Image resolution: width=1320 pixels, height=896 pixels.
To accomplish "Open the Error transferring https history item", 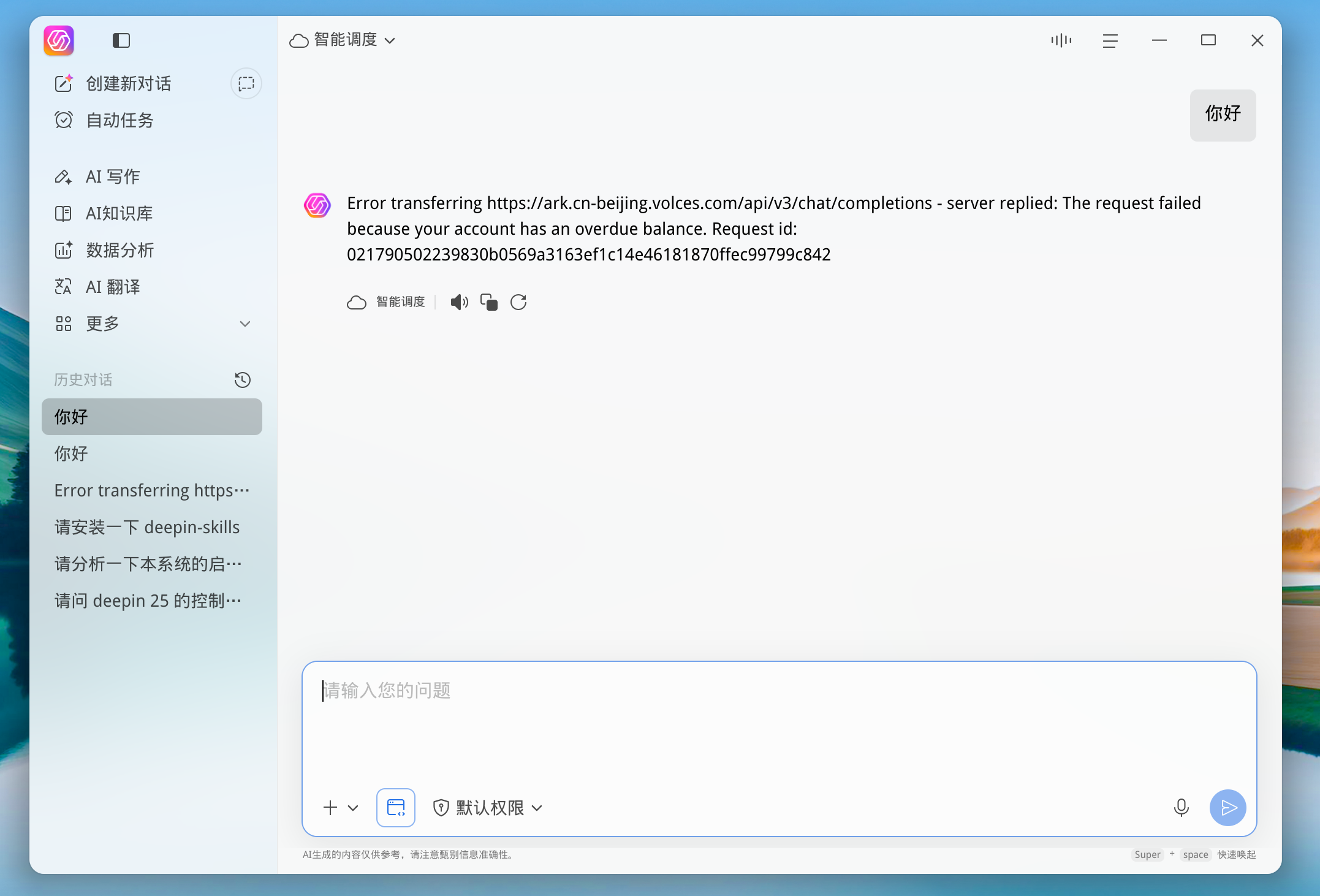I will [x=152, y=490].
